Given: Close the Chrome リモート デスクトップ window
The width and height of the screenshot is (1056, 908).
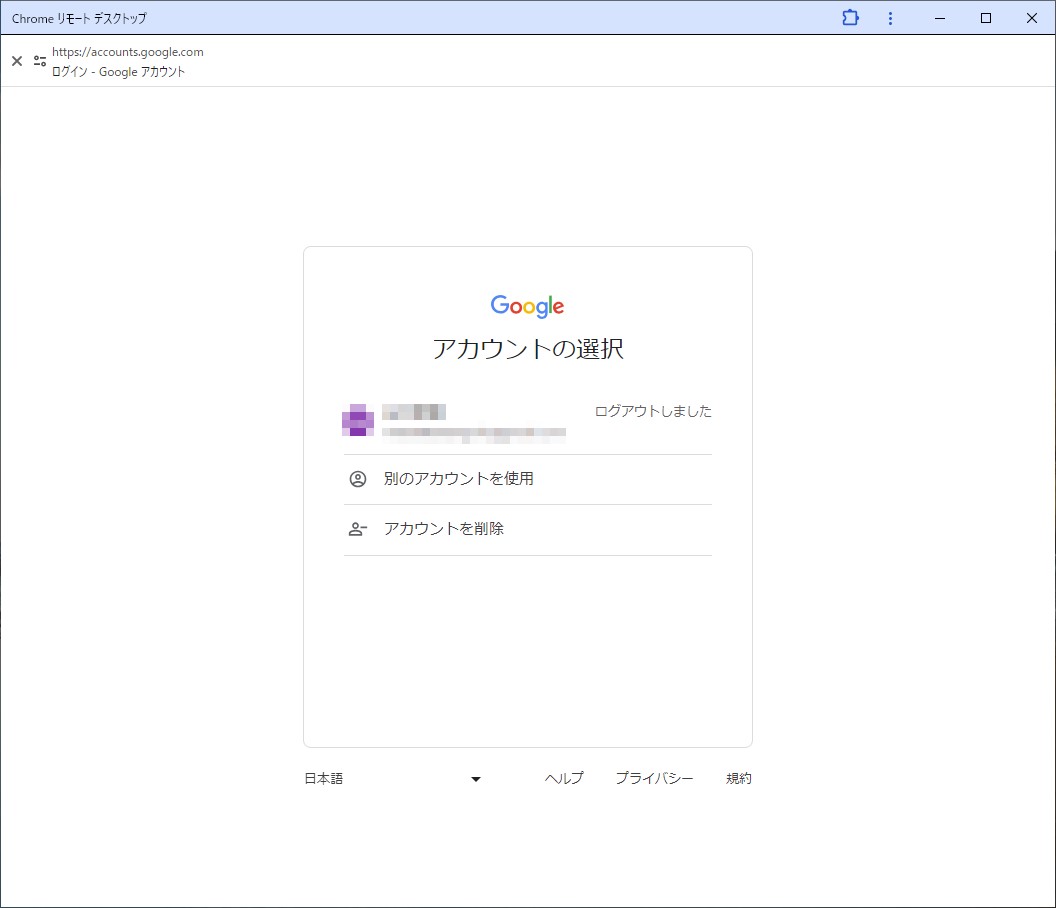Looking at the screenshot, I should click(x=1032, y=18).
